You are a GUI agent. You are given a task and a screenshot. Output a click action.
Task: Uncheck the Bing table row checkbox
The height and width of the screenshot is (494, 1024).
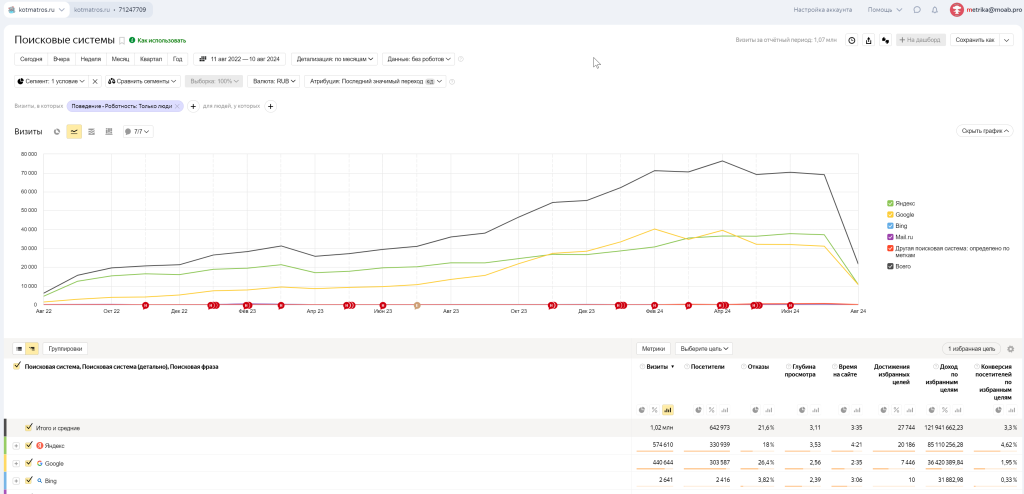(29, 480)
